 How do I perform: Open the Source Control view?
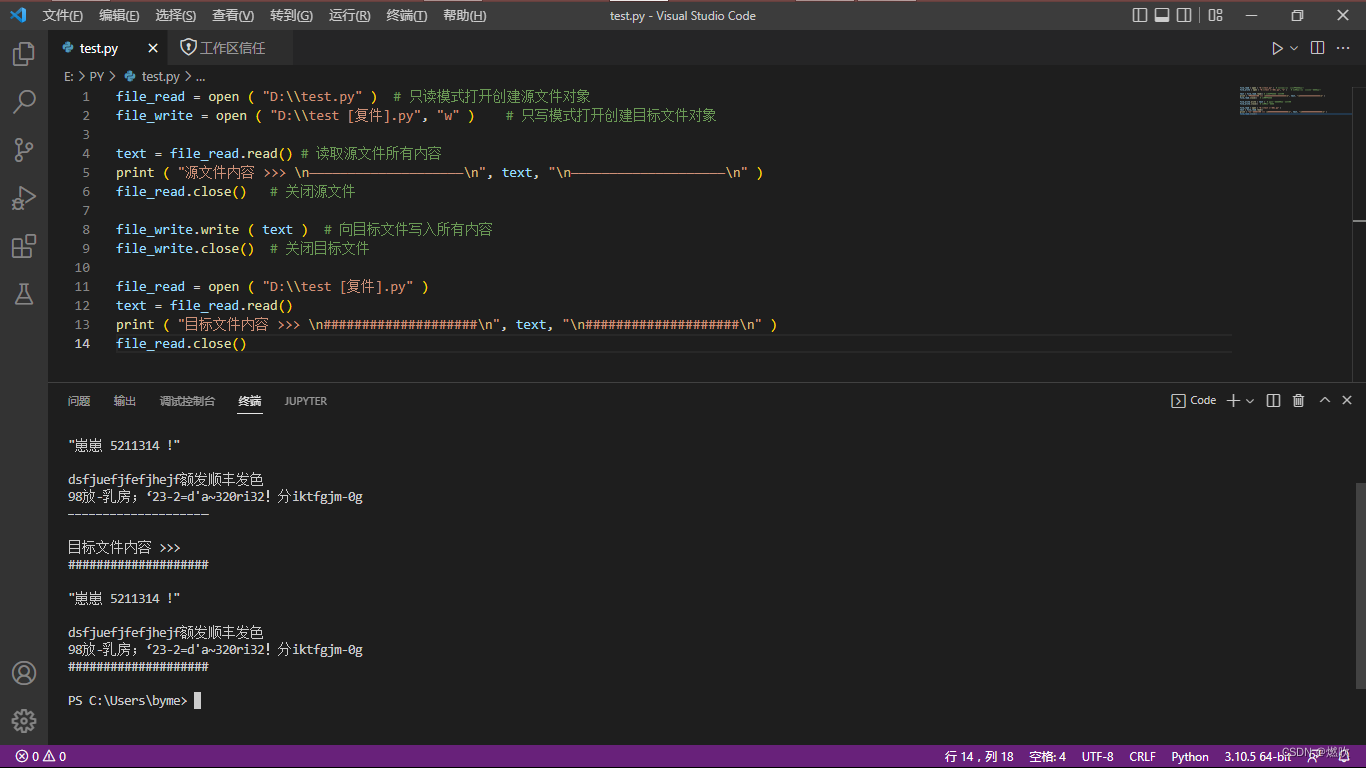pos(24,150)
